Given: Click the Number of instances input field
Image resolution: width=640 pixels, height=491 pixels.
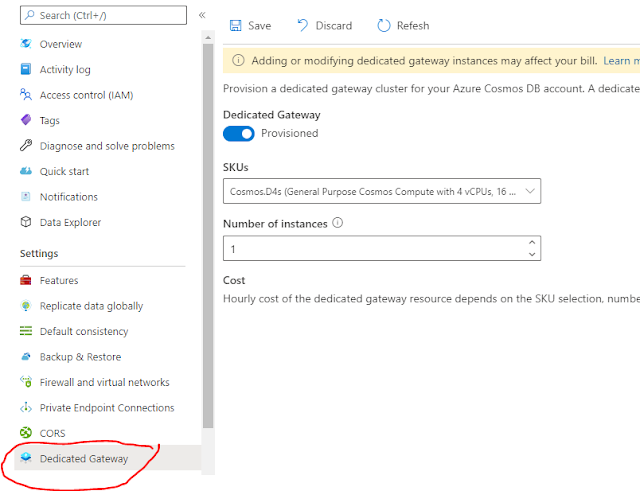Looking at the screenshot, I should click(382, 248).
